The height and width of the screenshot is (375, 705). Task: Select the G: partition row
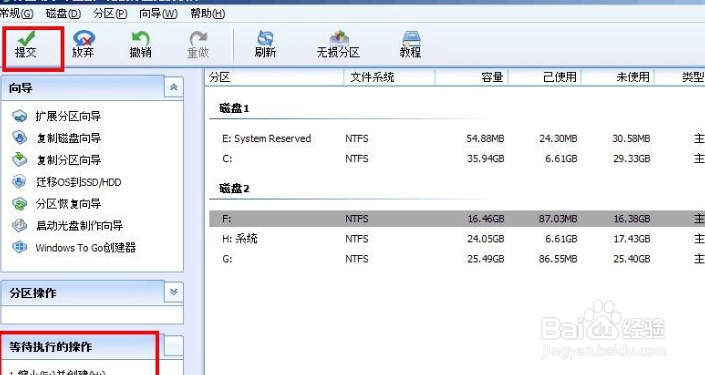(x=457, y=259)
